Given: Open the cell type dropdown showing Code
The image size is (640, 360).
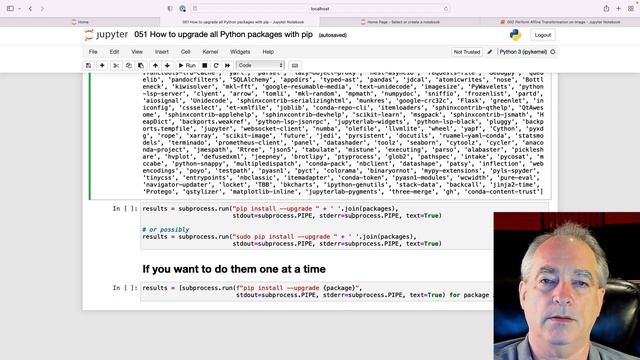Looking at the screenshot, I should pyautogui.click(x=260, y=65).
